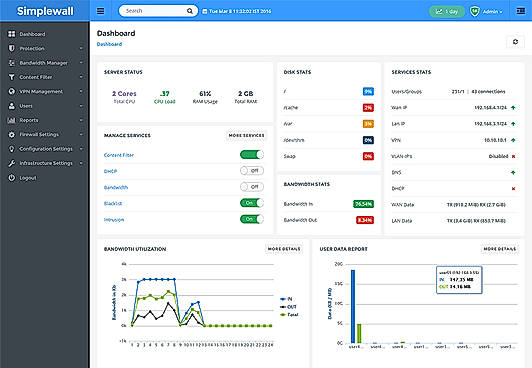Click the IN legend entry in bandwidth chart

tap(286, 299)
